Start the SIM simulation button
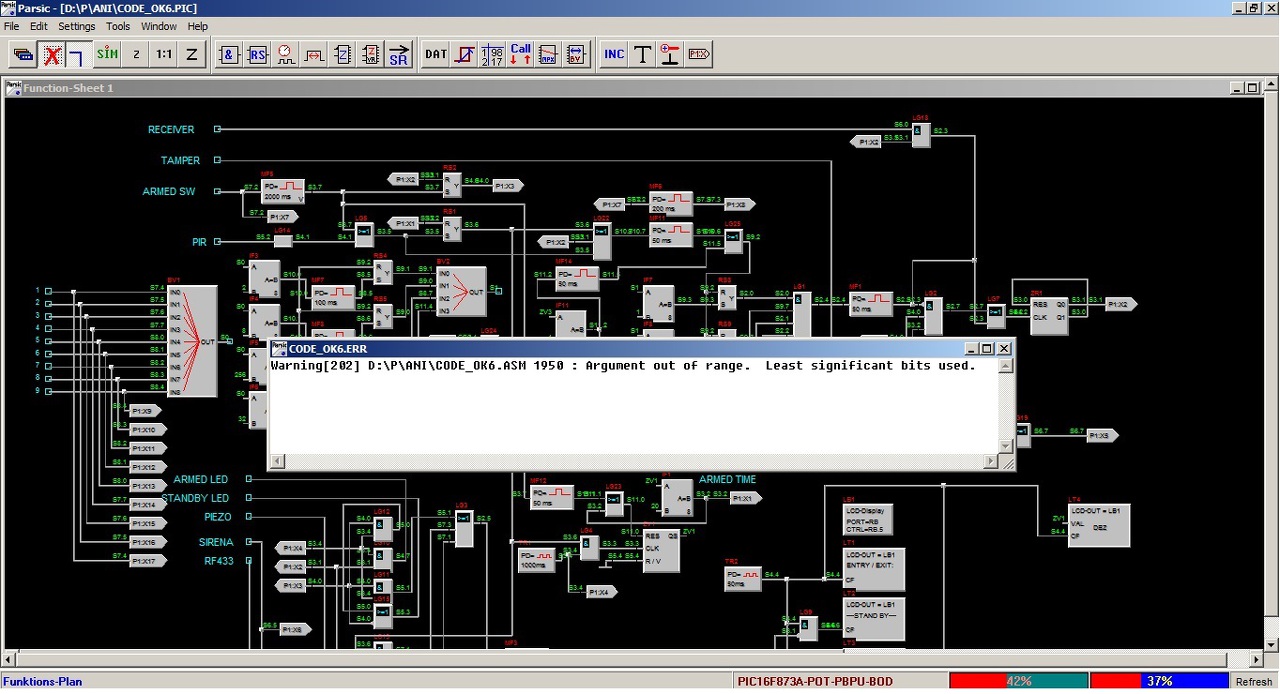The image size is (1280, 694). 107,54
